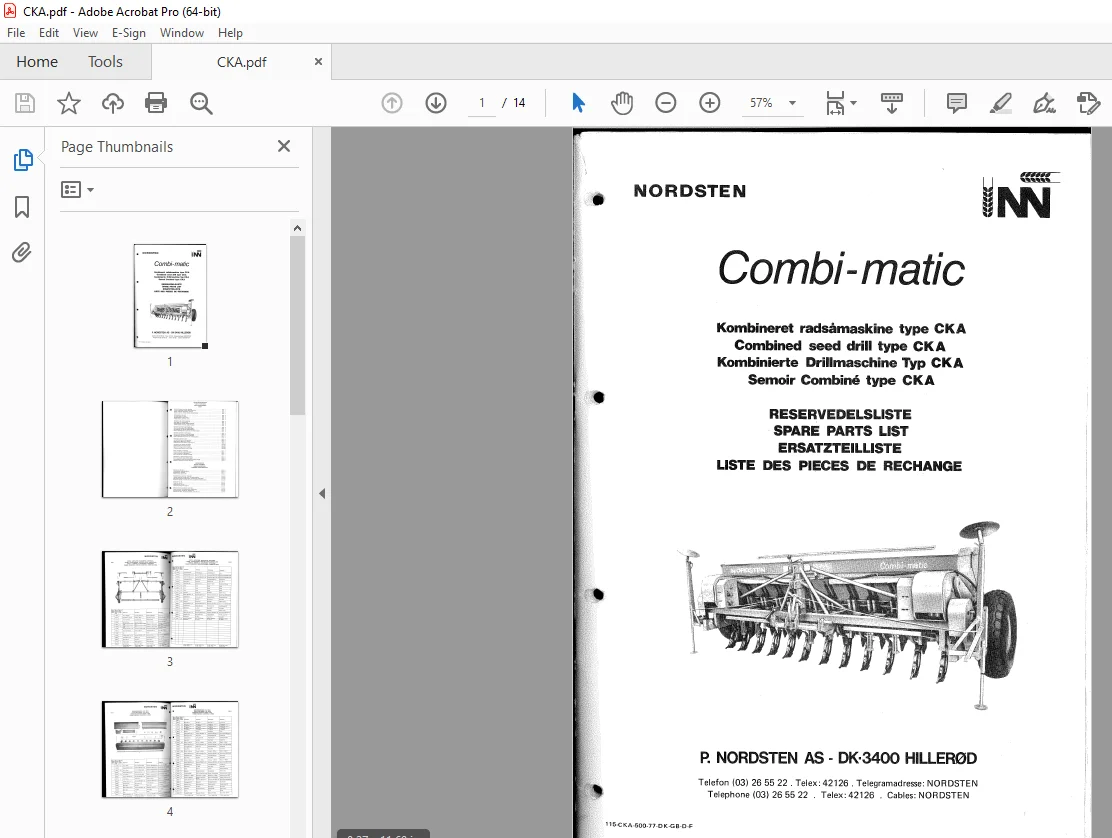Click the scrolling mode read tool

pyautogui.click(x=891, y=103)
